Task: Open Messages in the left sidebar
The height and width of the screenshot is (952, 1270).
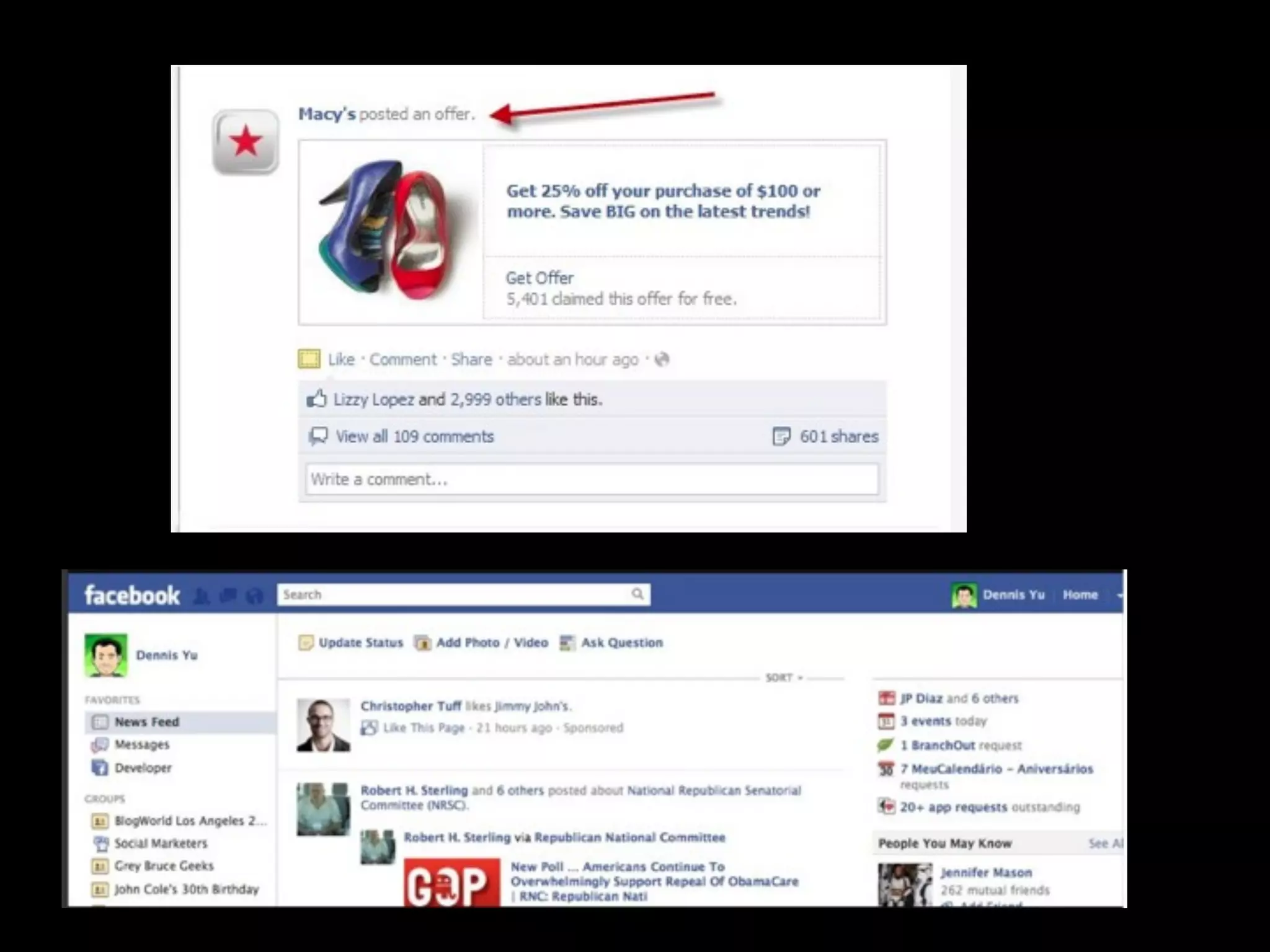Action: [141, 744]
